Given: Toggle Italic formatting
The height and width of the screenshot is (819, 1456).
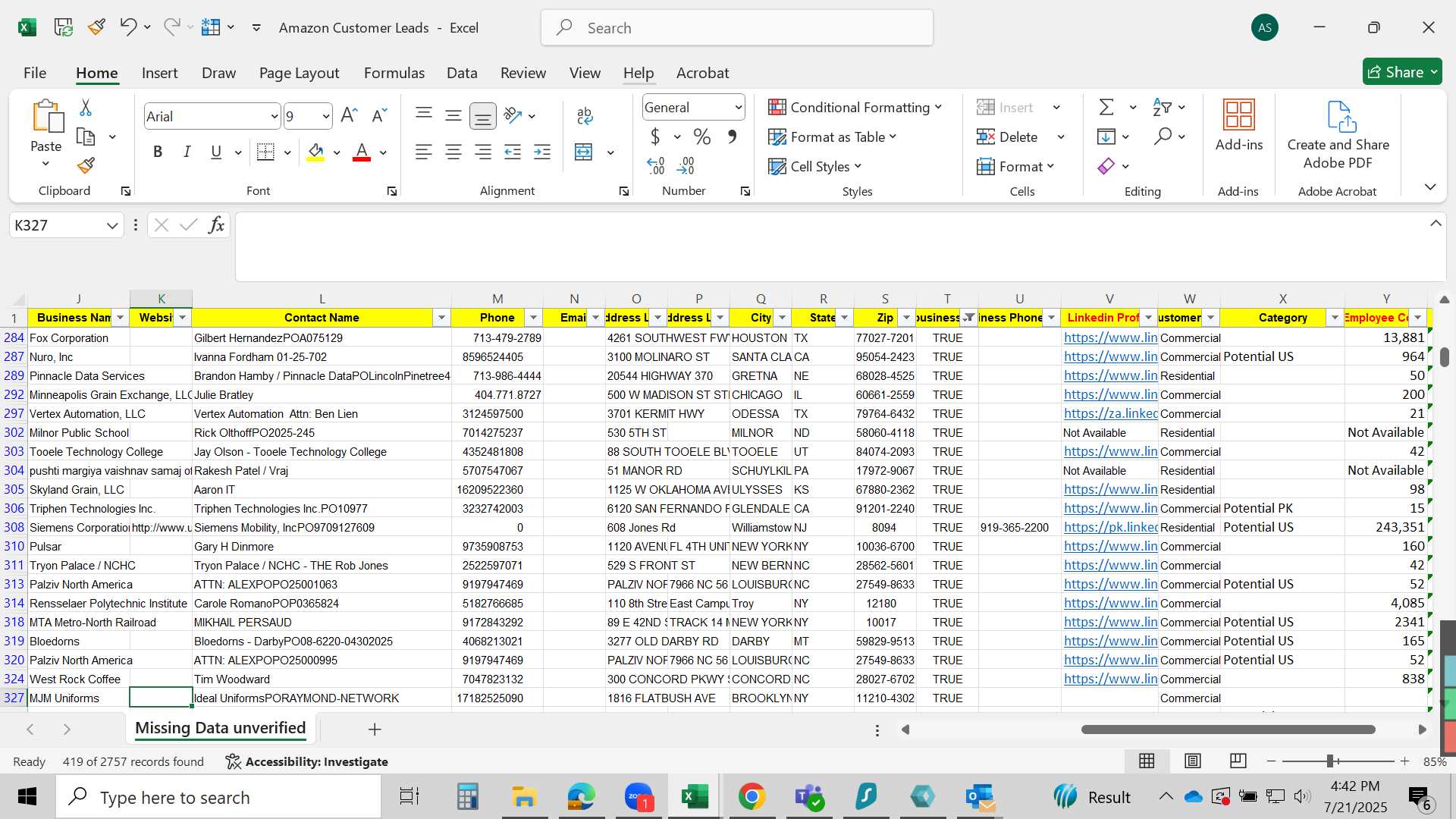Looking at the screenshot, I should (x=187, y=152).
